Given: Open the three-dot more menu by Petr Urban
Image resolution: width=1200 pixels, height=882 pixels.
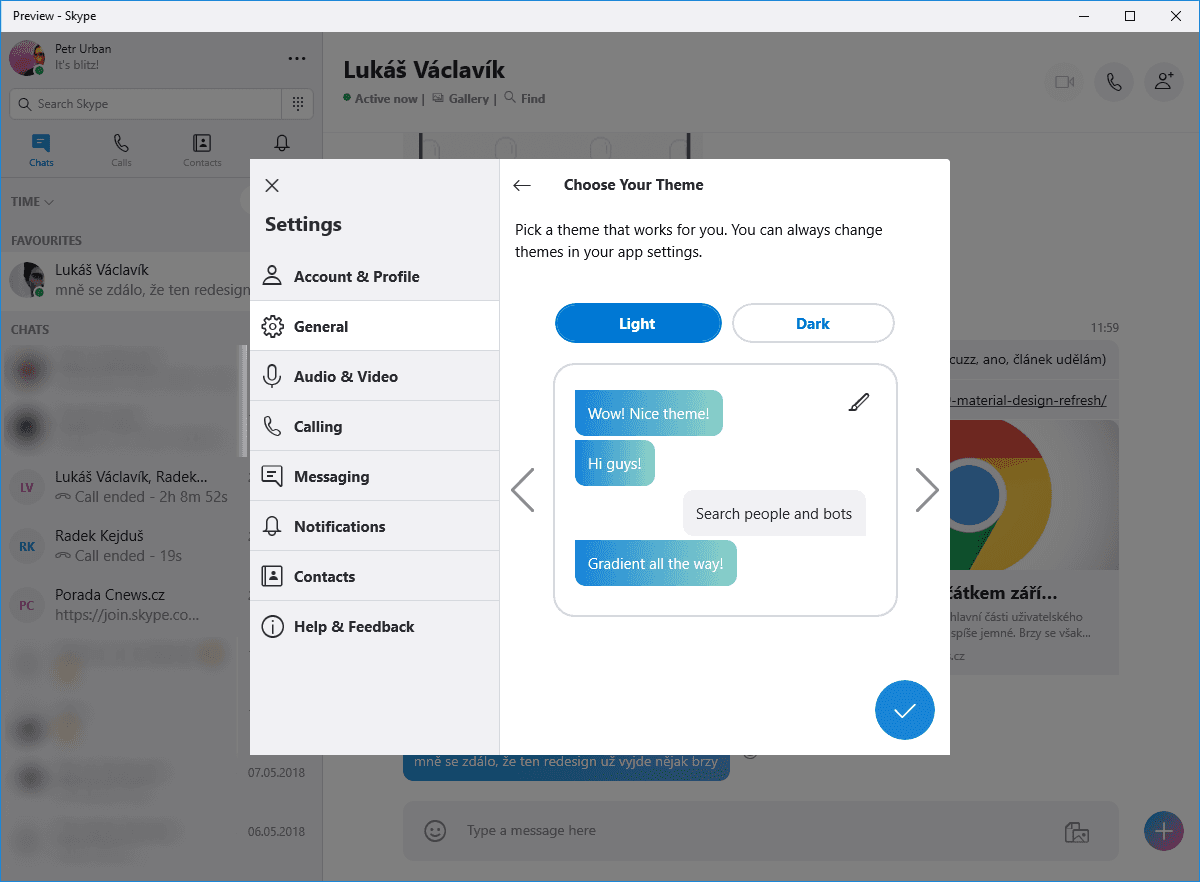Looking at the screenshot, I should click(x=297, y=59).
